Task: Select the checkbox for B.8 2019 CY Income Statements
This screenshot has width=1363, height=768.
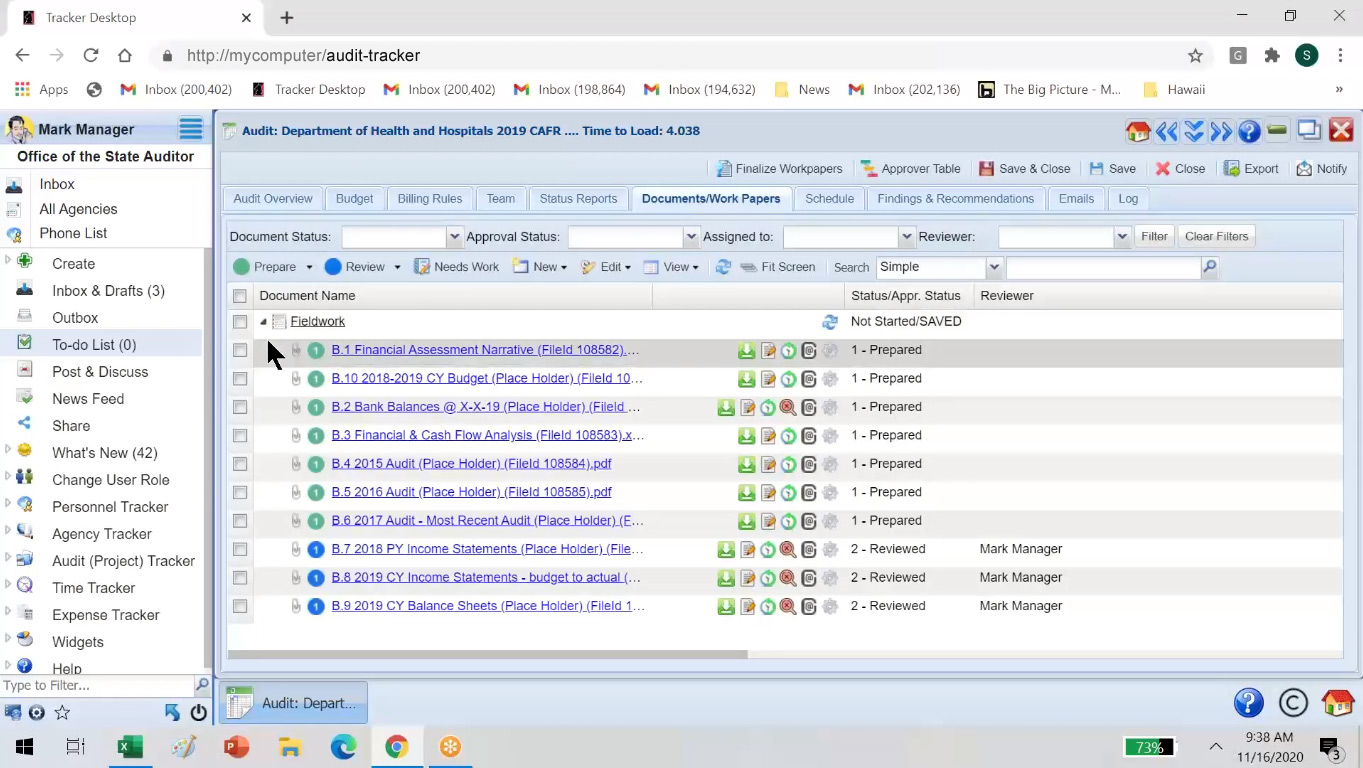Action: coord(240,578)
